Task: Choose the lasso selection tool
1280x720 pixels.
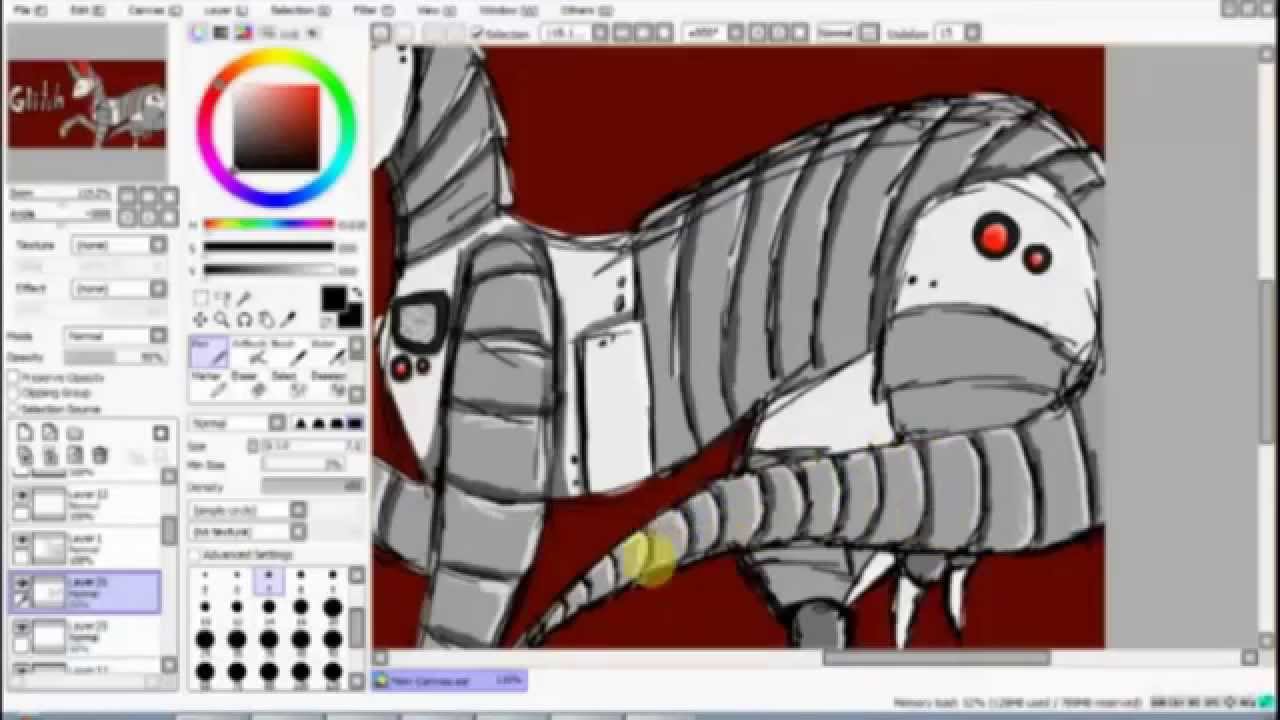Action: [222, 298]
